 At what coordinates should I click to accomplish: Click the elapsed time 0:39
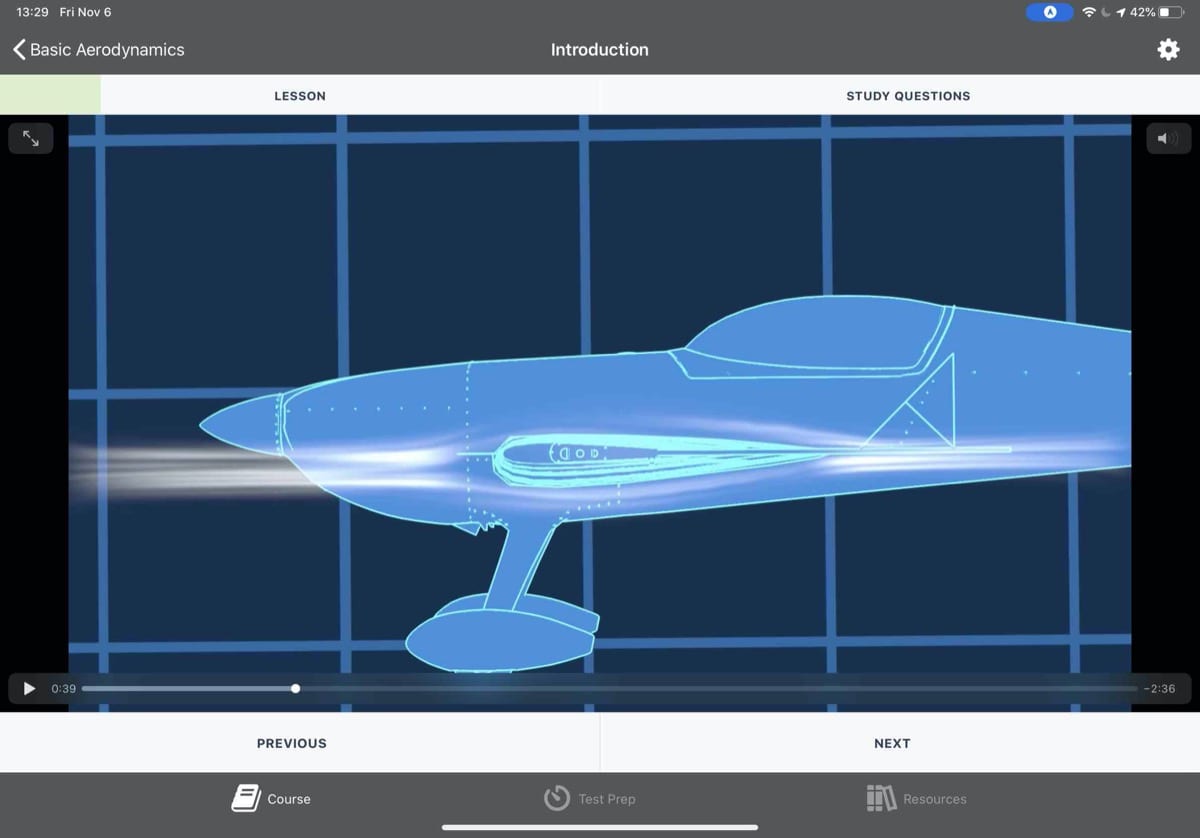[x=64, y=689]
